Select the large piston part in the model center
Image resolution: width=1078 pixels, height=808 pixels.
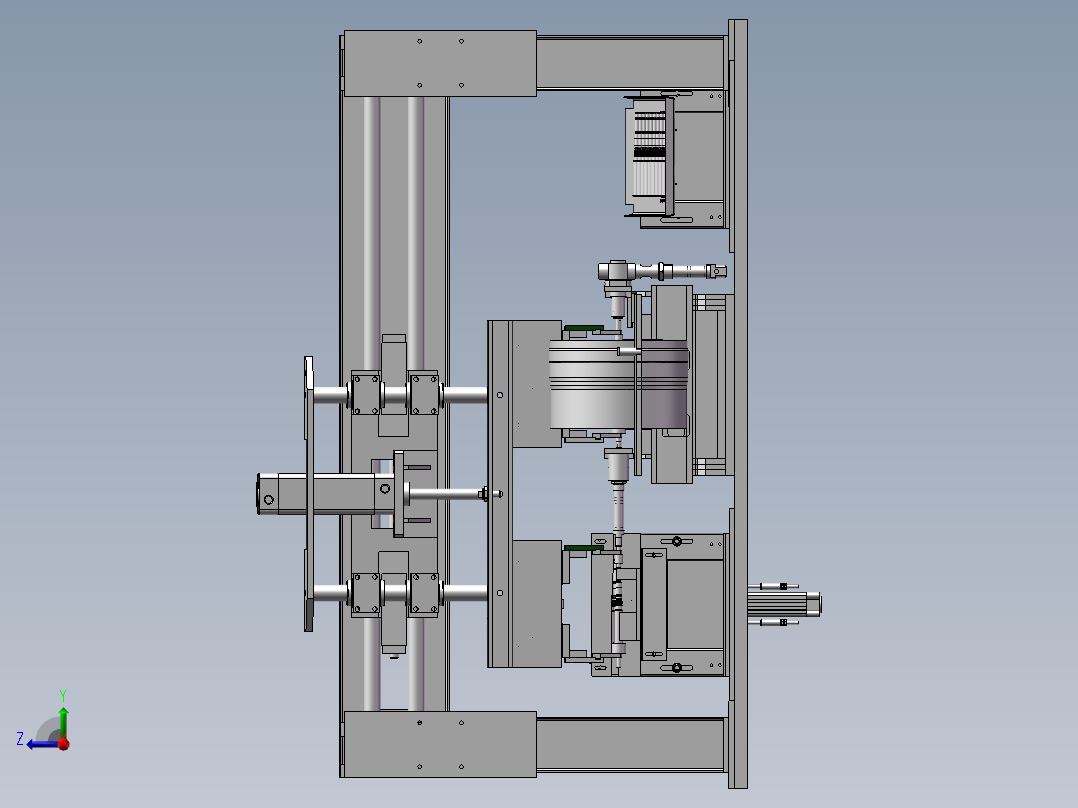point(619,385)
